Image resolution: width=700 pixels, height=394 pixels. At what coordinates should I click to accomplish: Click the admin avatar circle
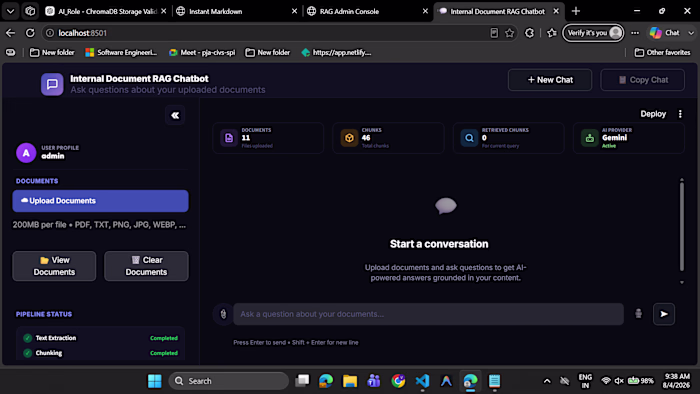point(26,153)
